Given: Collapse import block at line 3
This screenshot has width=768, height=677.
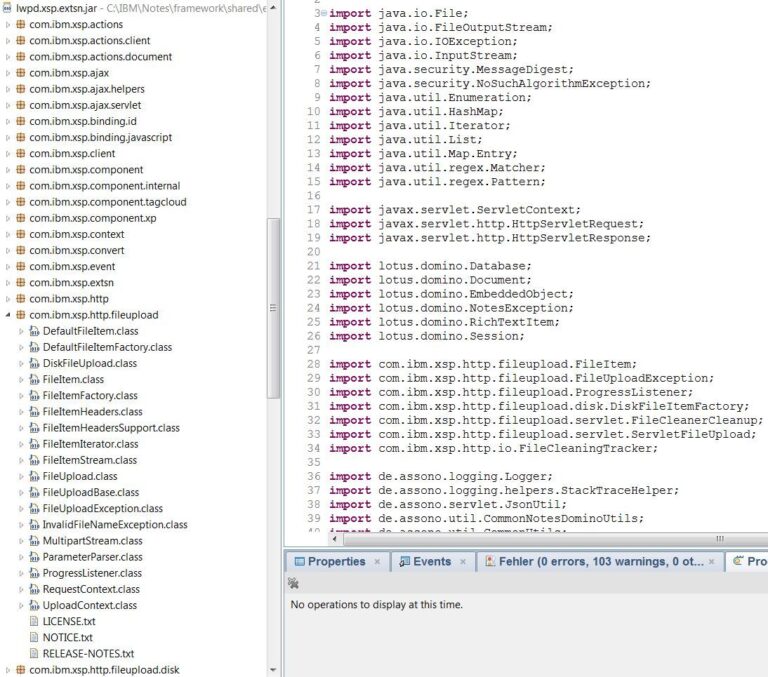Looking at the screenshot, I should [x=324, y=13].
